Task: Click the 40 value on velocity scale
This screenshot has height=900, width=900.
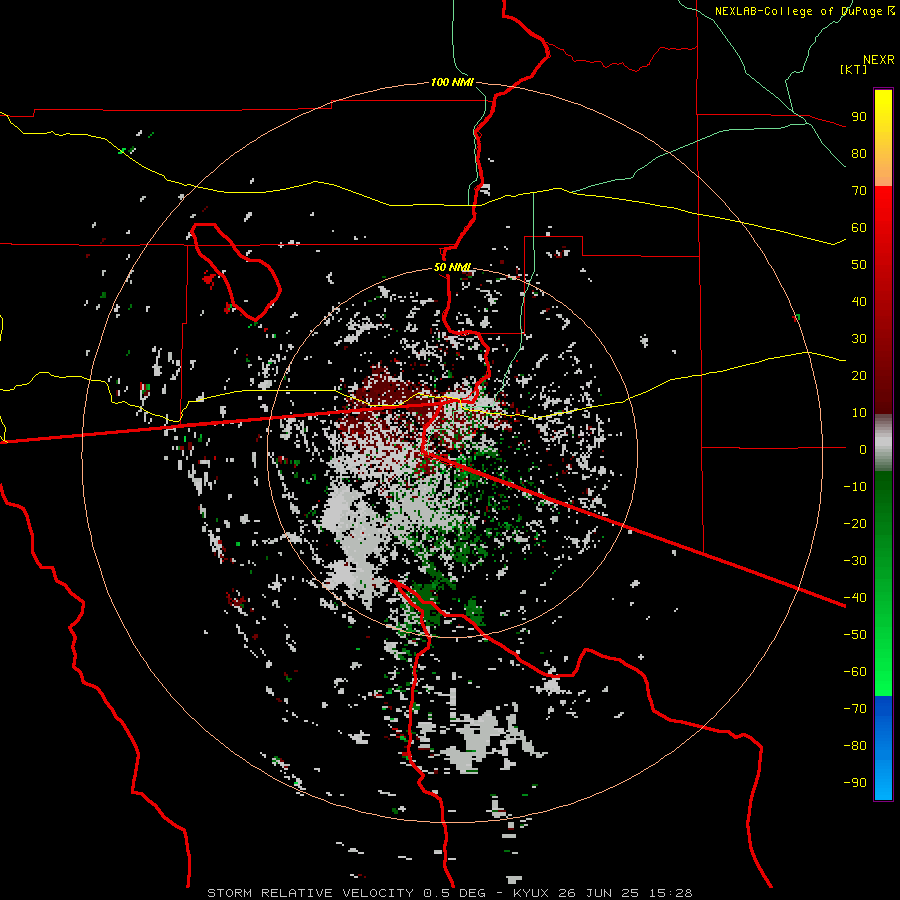Action: pos(859,301)
